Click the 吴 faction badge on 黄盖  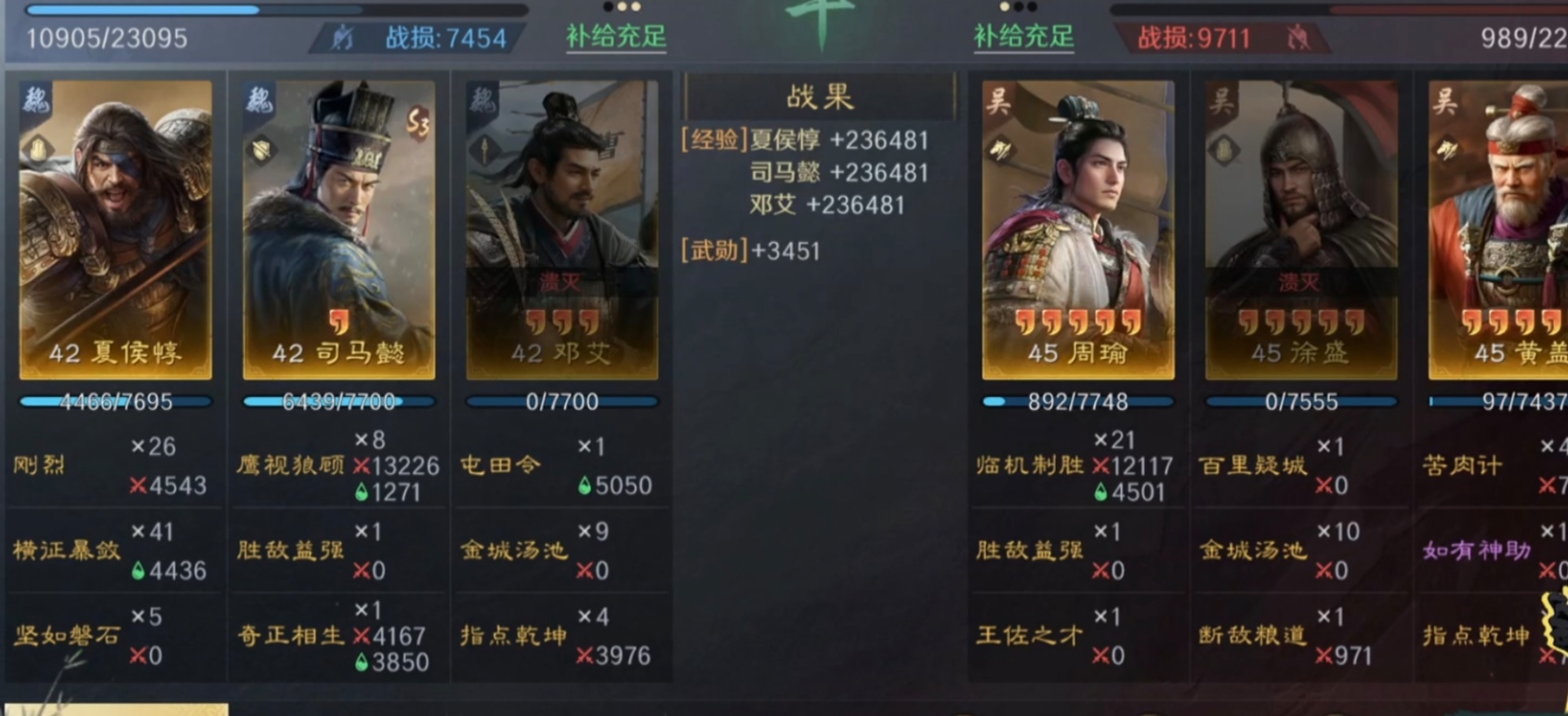pyautogui.click(x=1445, y=99)
